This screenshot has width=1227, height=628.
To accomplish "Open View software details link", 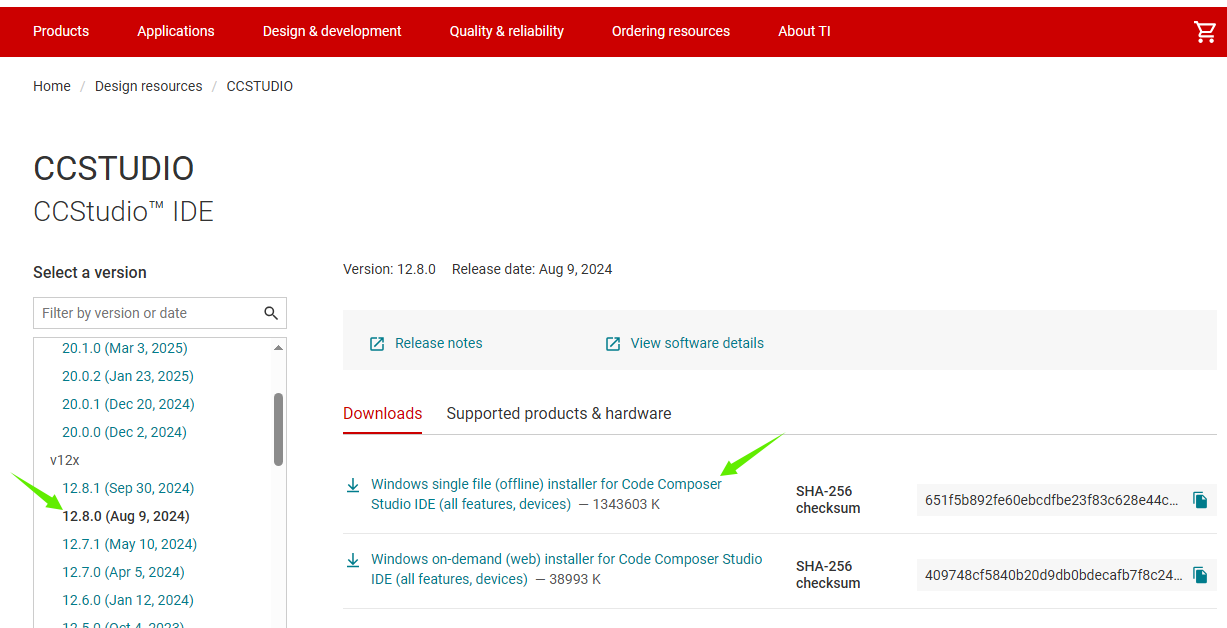I will (697, 343).
